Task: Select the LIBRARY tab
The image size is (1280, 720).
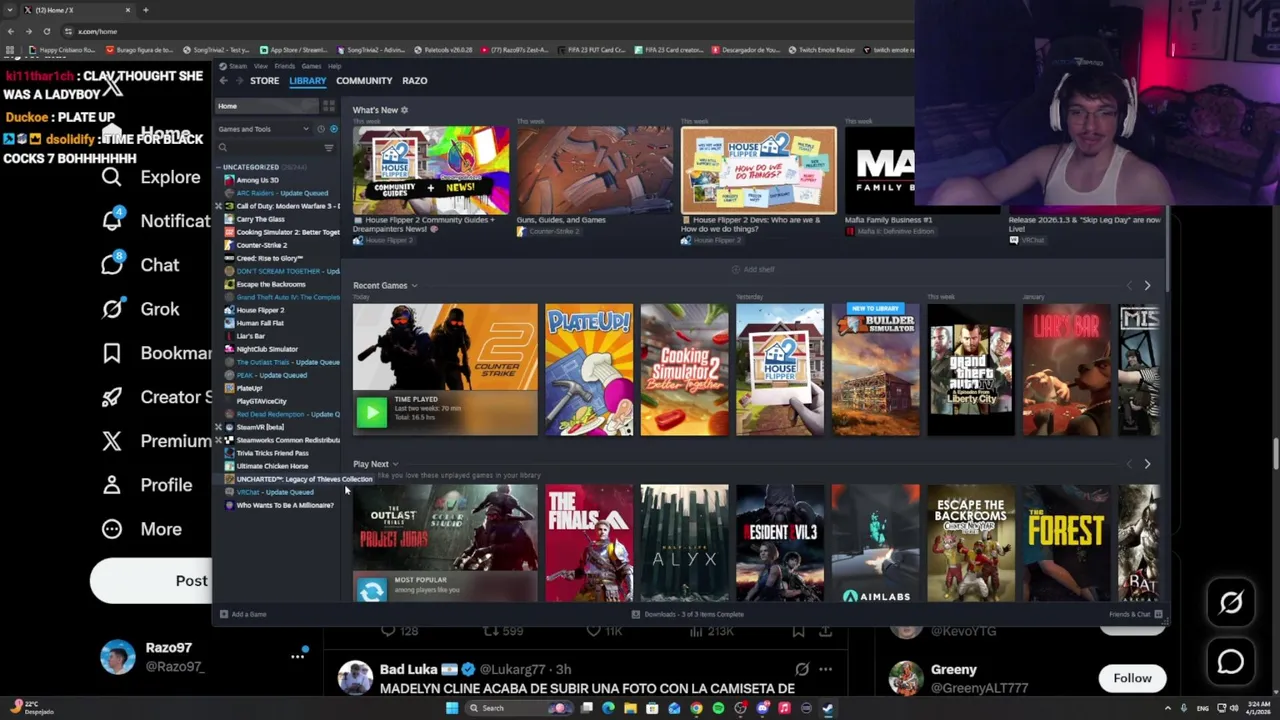Action: (x=307, y=81)
